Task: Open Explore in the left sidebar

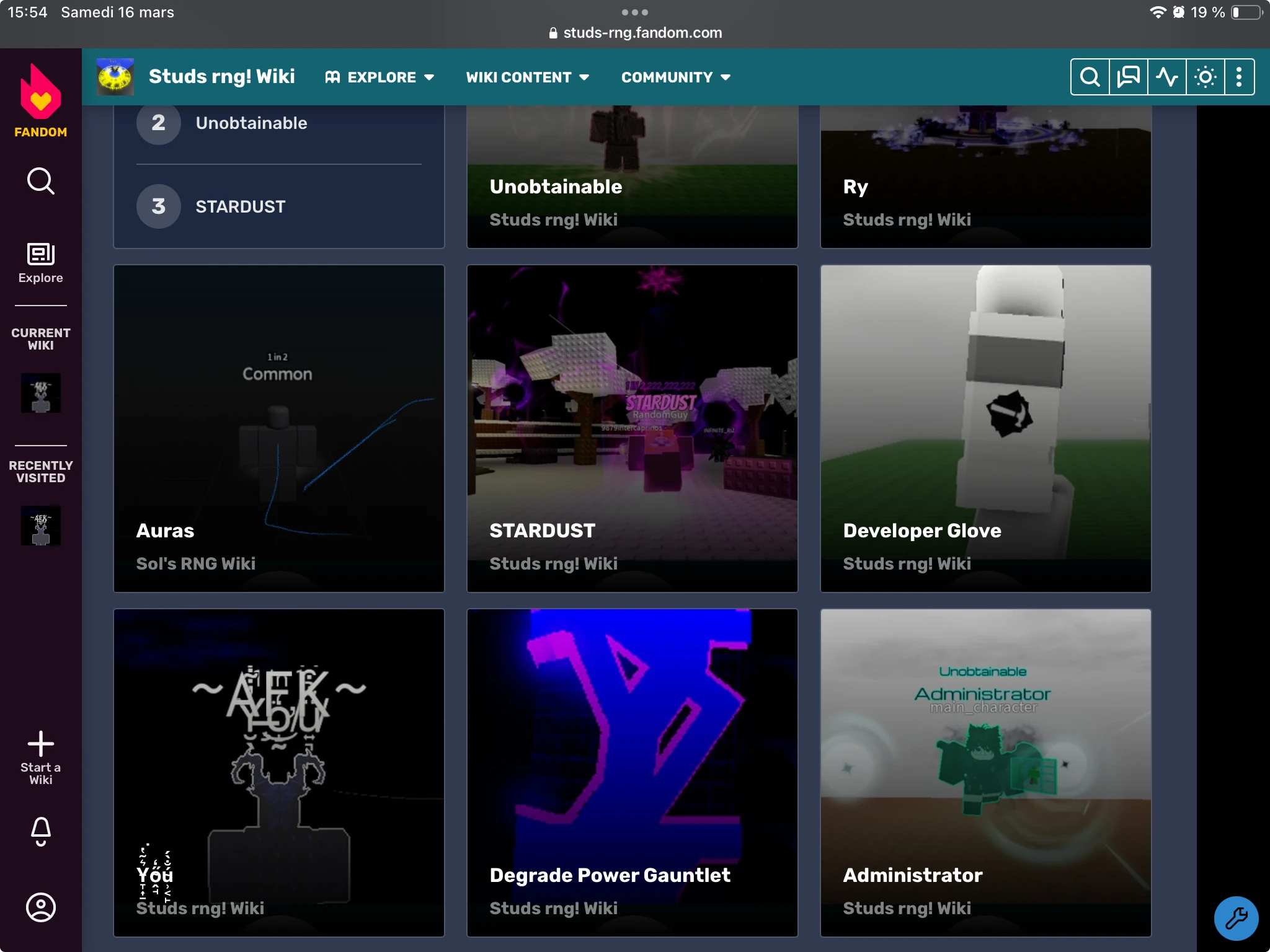Action: (40, 263)
